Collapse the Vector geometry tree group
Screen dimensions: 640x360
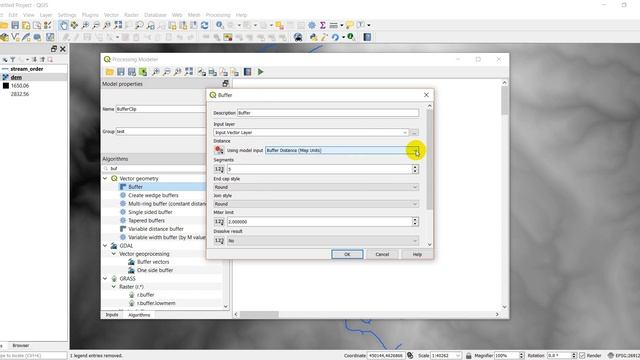pos(105,178)
